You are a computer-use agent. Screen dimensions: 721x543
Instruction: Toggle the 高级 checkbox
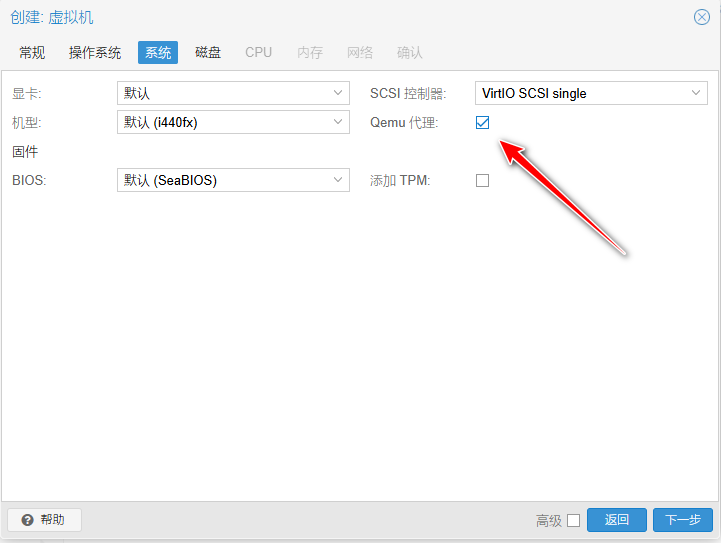point(573,520)
